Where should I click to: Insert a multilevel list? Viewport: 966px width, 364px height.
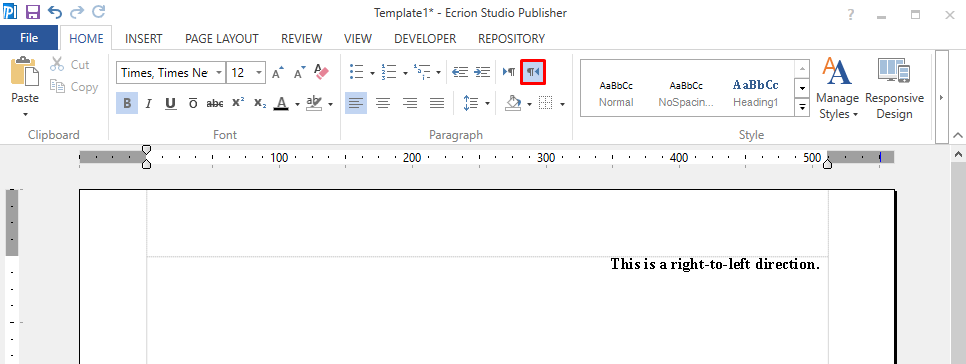click(x=422, y=72)
